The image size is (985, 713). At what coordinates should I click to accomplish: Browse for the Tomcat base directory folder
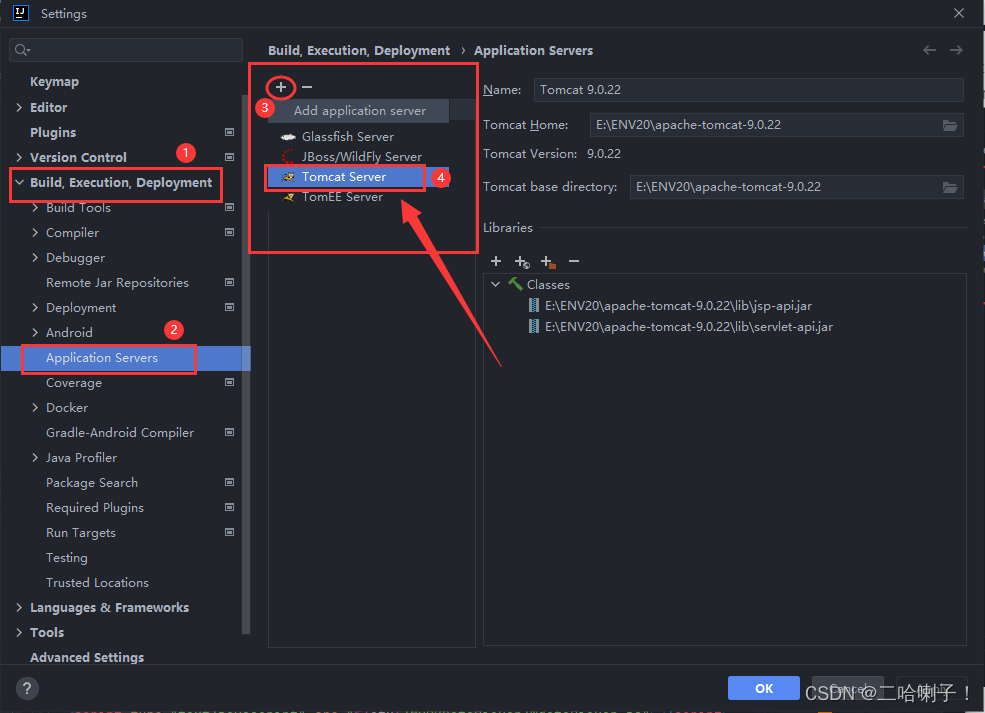tap(950, 187)
